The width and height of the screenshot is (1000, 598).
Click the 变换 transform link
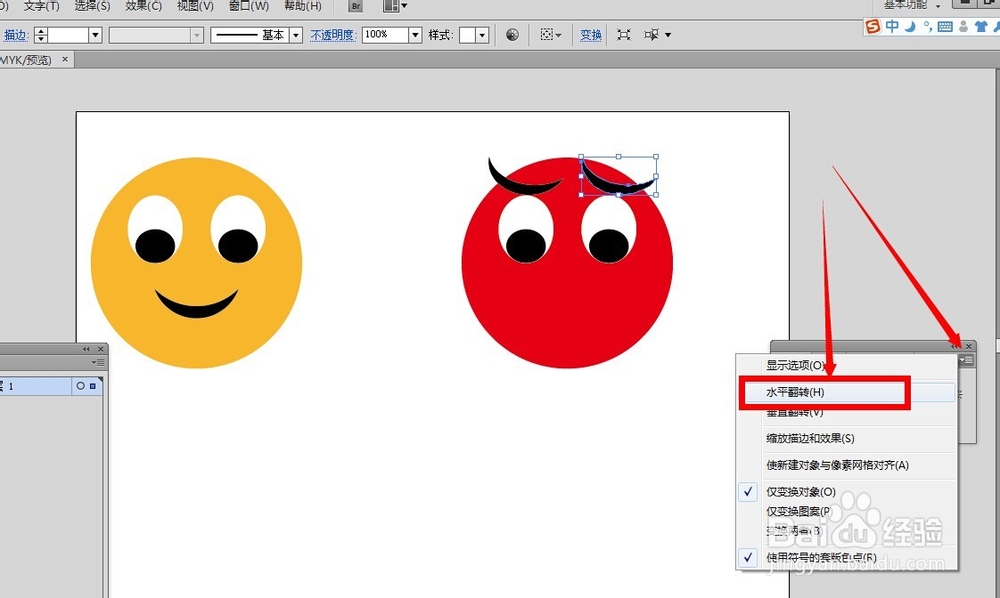point(591,35)
